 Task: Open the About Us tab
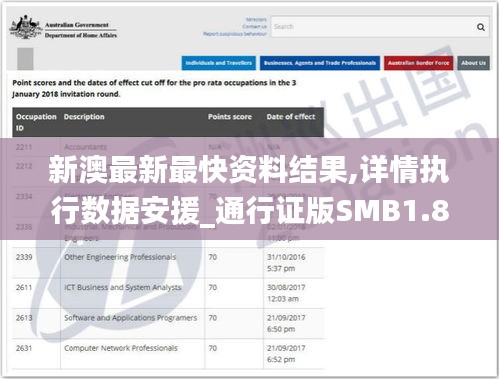pos(473,63)
